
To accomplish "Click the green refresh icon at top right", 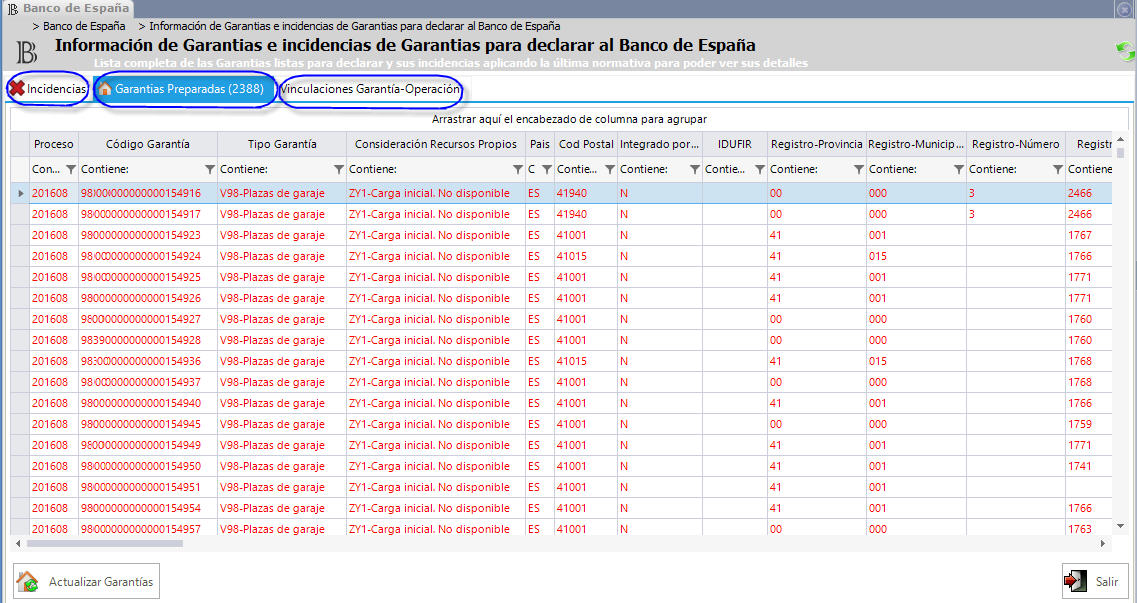I will pyautogui.click(x=1125, y=51).
